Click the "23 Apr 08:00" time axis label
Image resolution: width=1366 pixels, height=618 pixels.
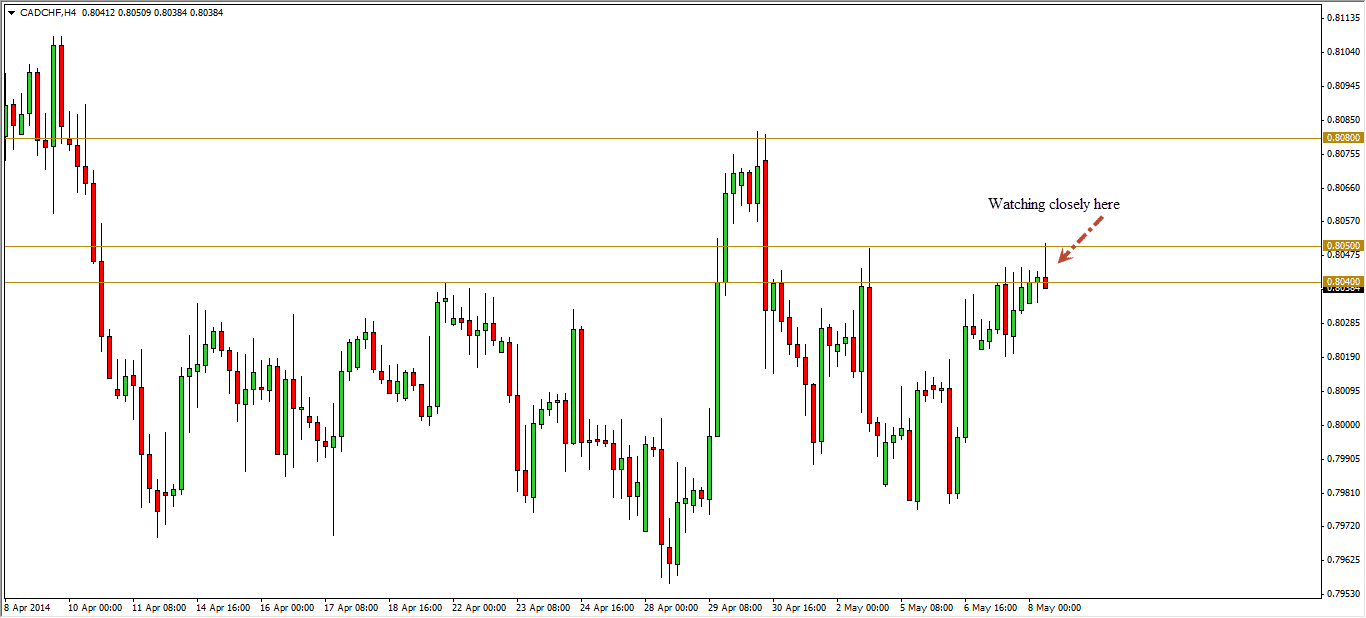[543, 607]
